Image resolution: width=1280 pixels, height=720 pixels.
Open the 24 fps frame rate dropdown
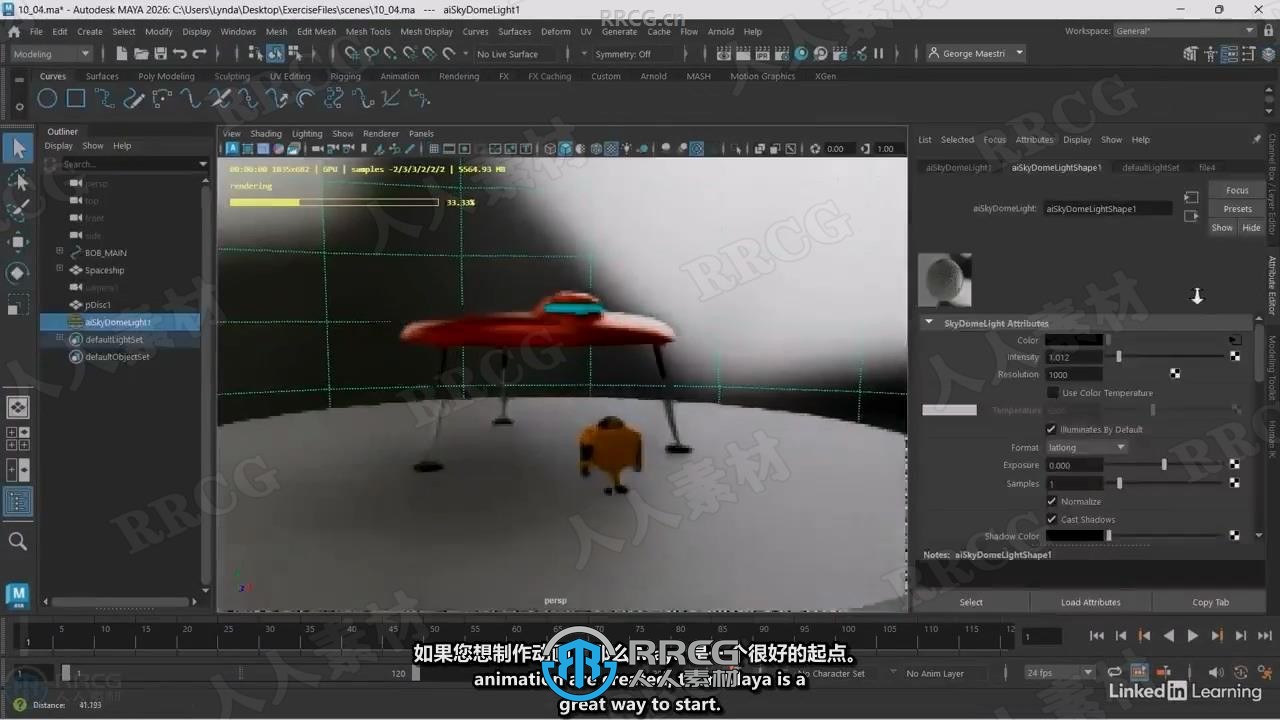tap(1059, 673)
